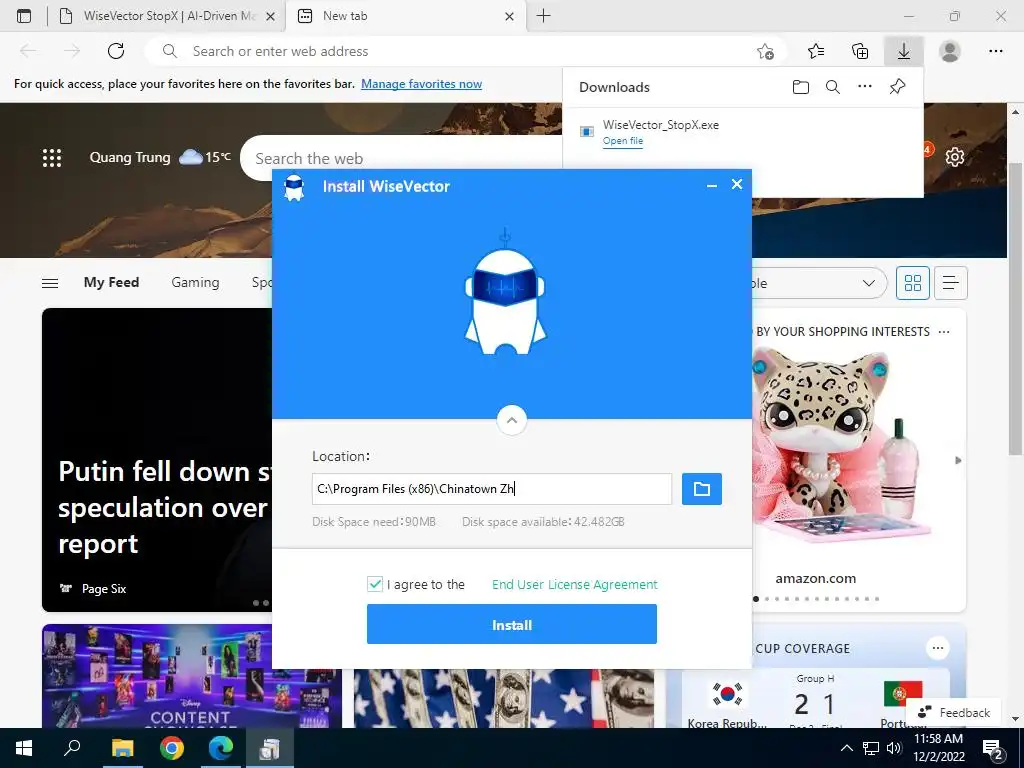
Task: Open the Feedback button
Action: click(954, 712)
